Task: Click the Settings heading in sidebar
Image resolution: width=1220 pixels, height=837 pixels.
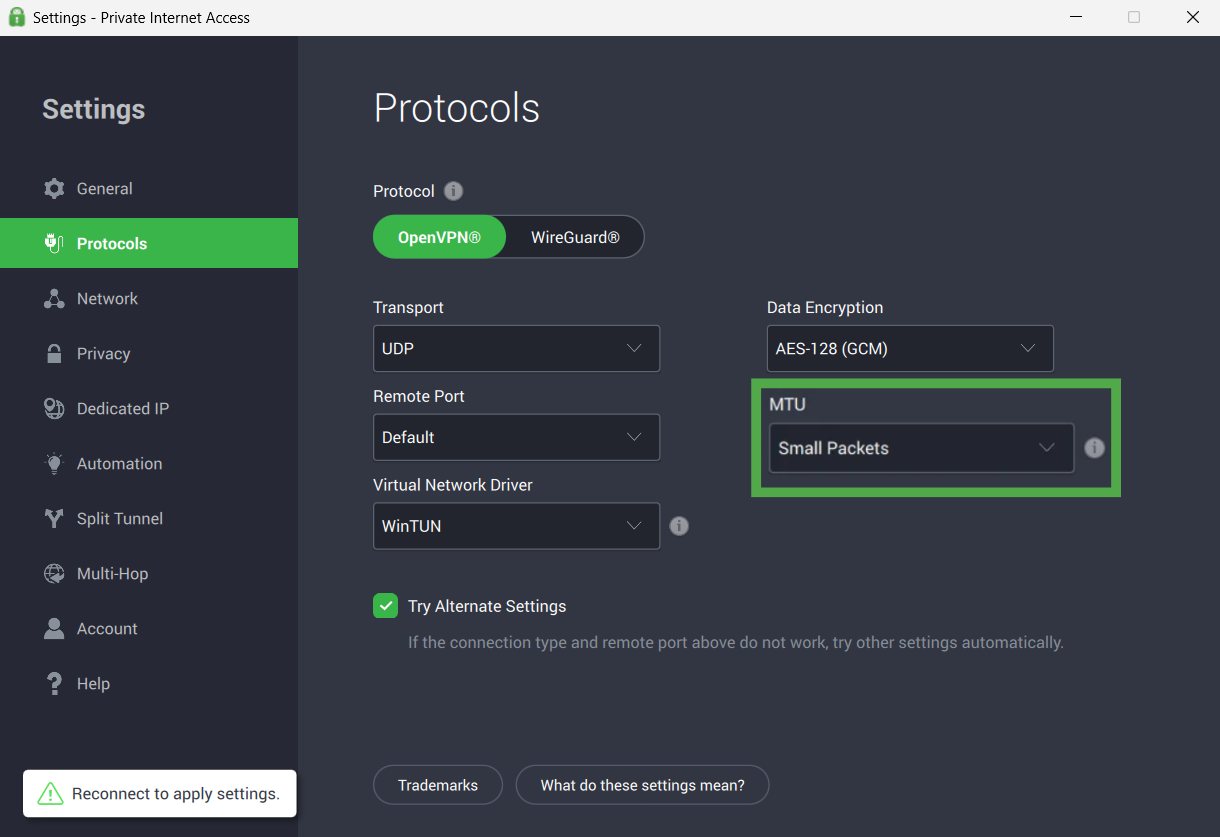Action: tap(94, 109)
